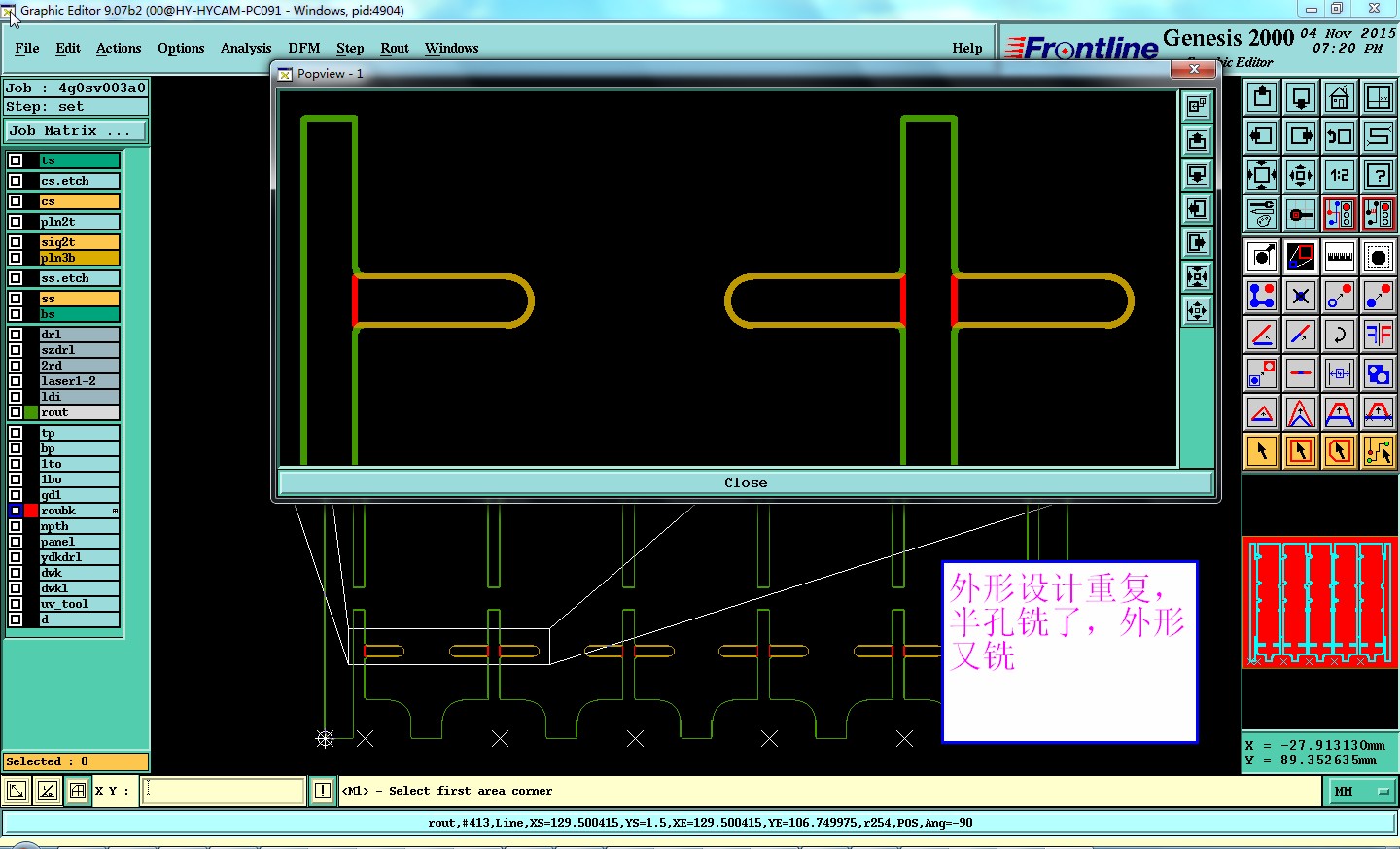Toggle the cs layer checkbox
Image resolution: width=1400 pixels, height=849 pixels.
(x=16, y=201)
